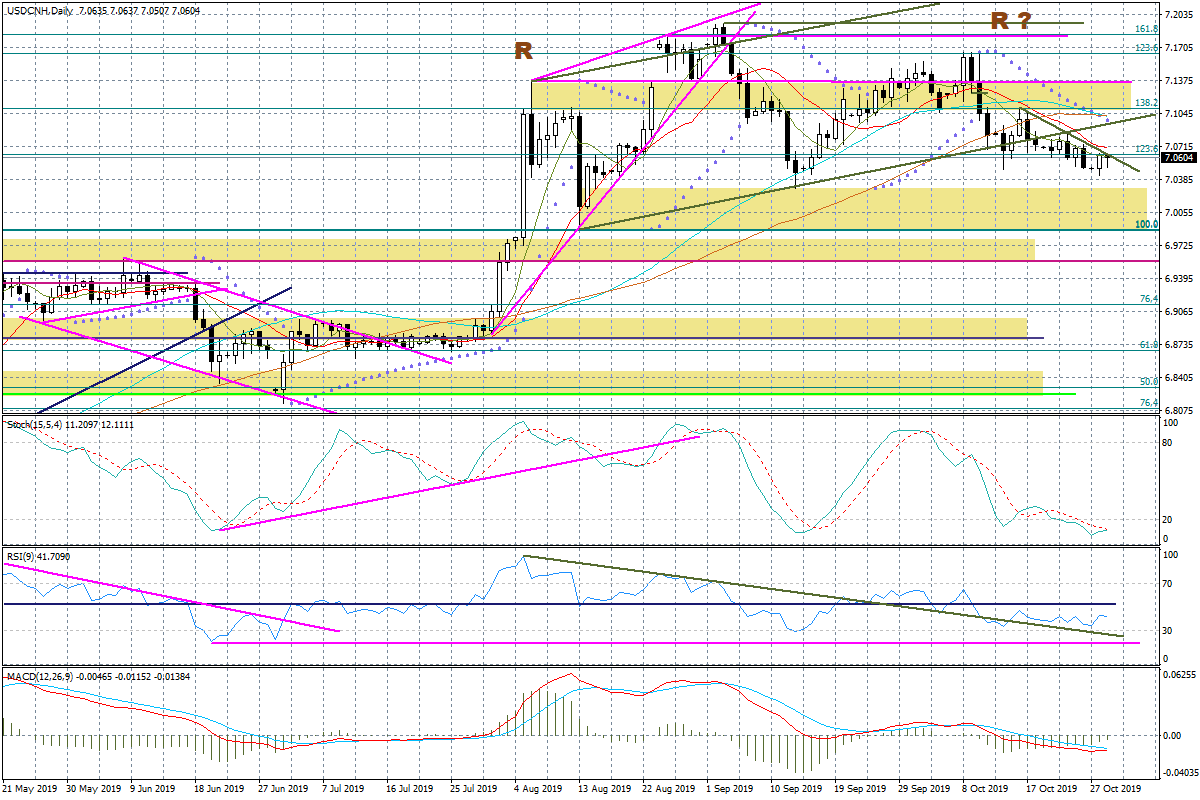
Task: Click the 80 level on Stoch scale
Action: pyautogui.click(x=1169, y=443)
